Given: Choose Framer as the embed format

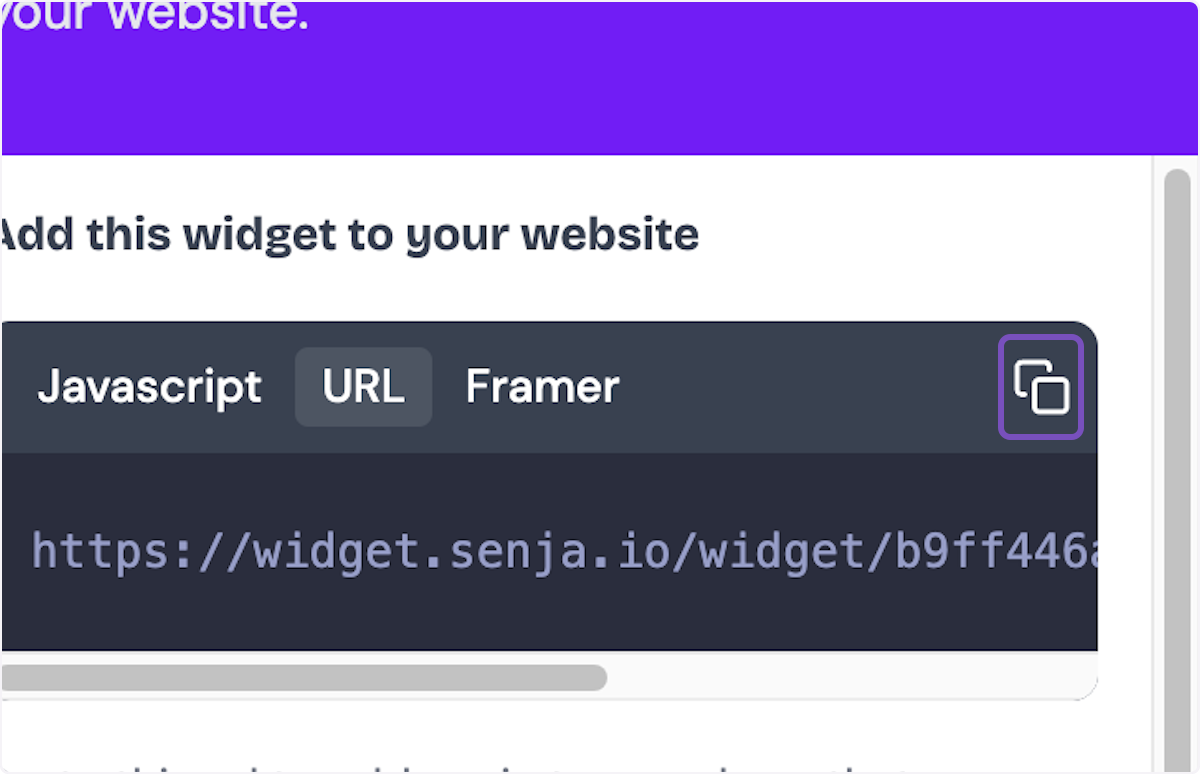Looking at the screenshot, I should point(541,388).
